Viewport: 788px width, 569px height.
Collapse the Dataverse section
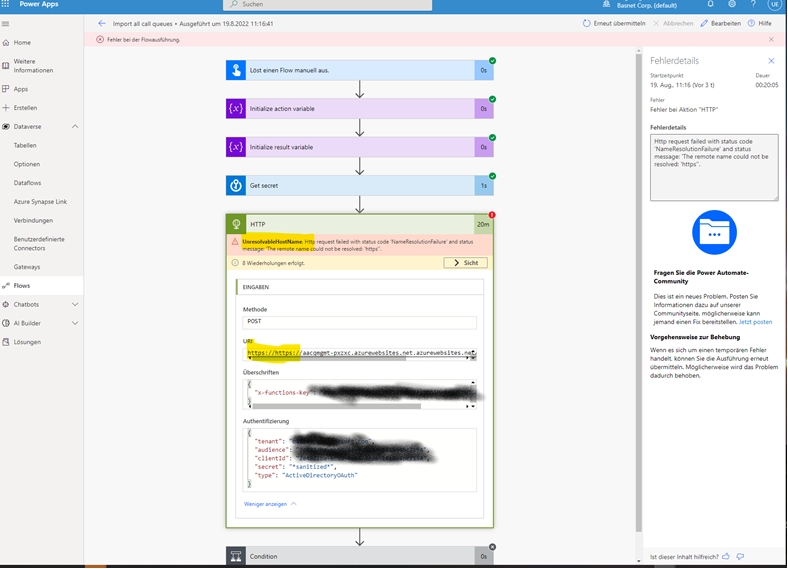click(x=75, y=127)
